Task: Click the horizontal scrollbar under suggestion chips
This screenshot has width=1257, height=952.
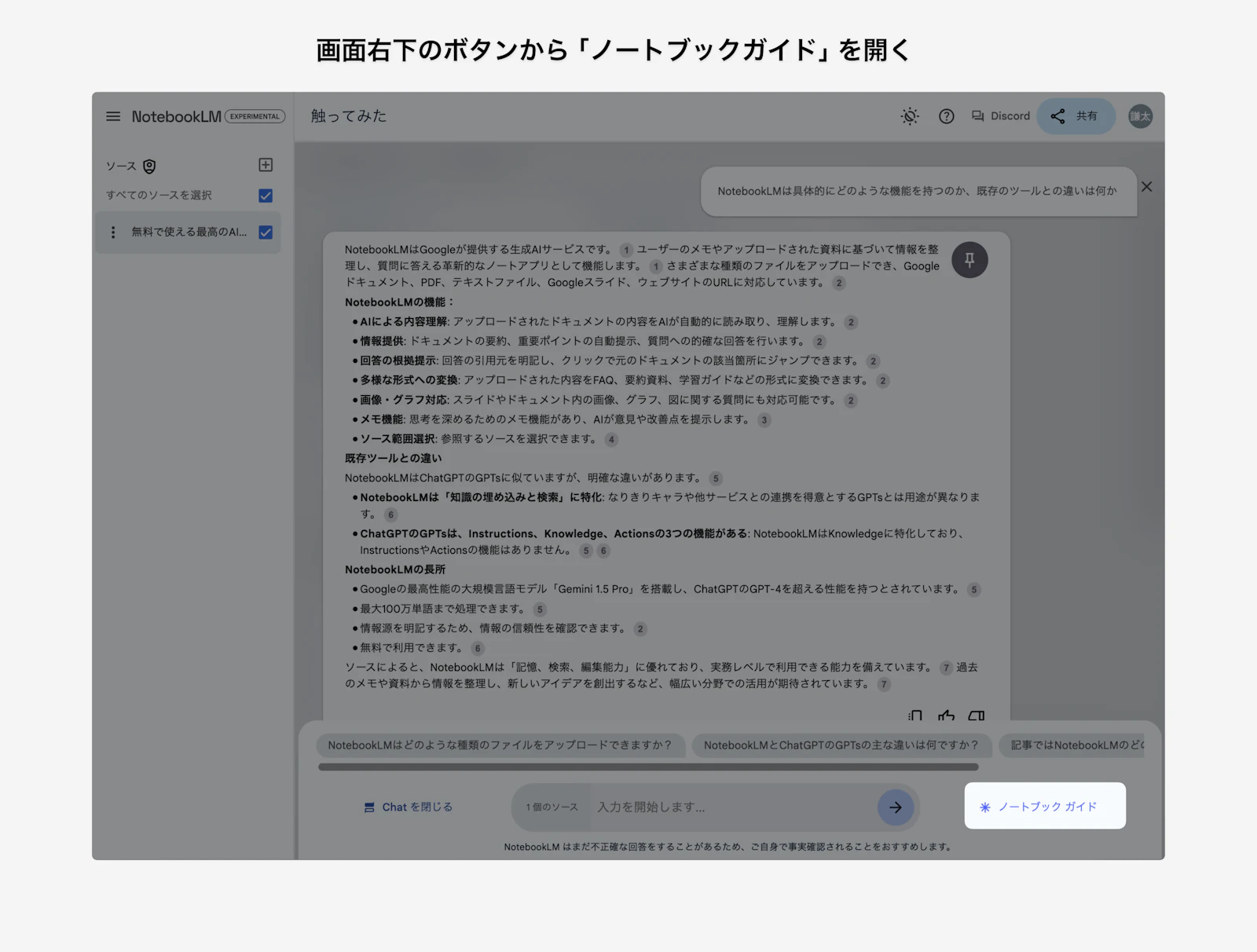Action: [648, 767]
